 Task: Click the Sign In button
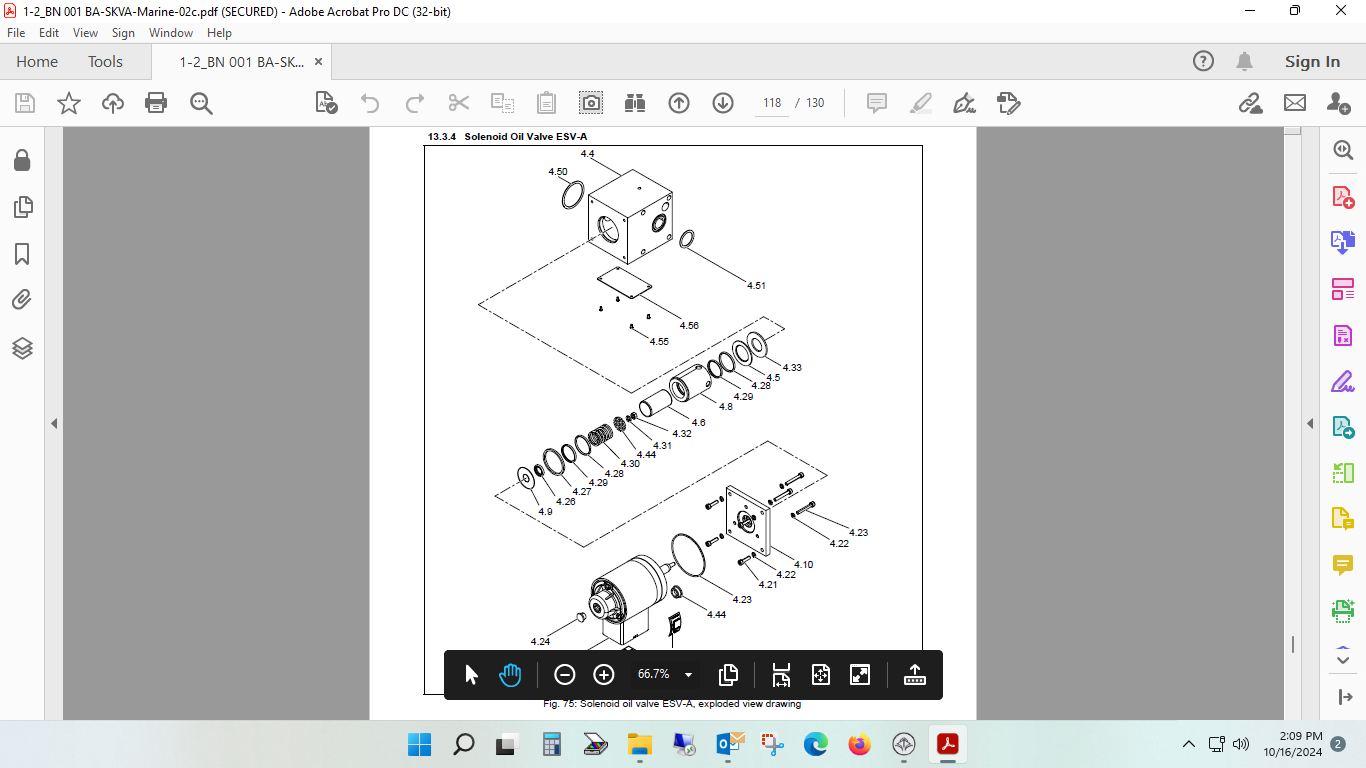coord(1312,62)
